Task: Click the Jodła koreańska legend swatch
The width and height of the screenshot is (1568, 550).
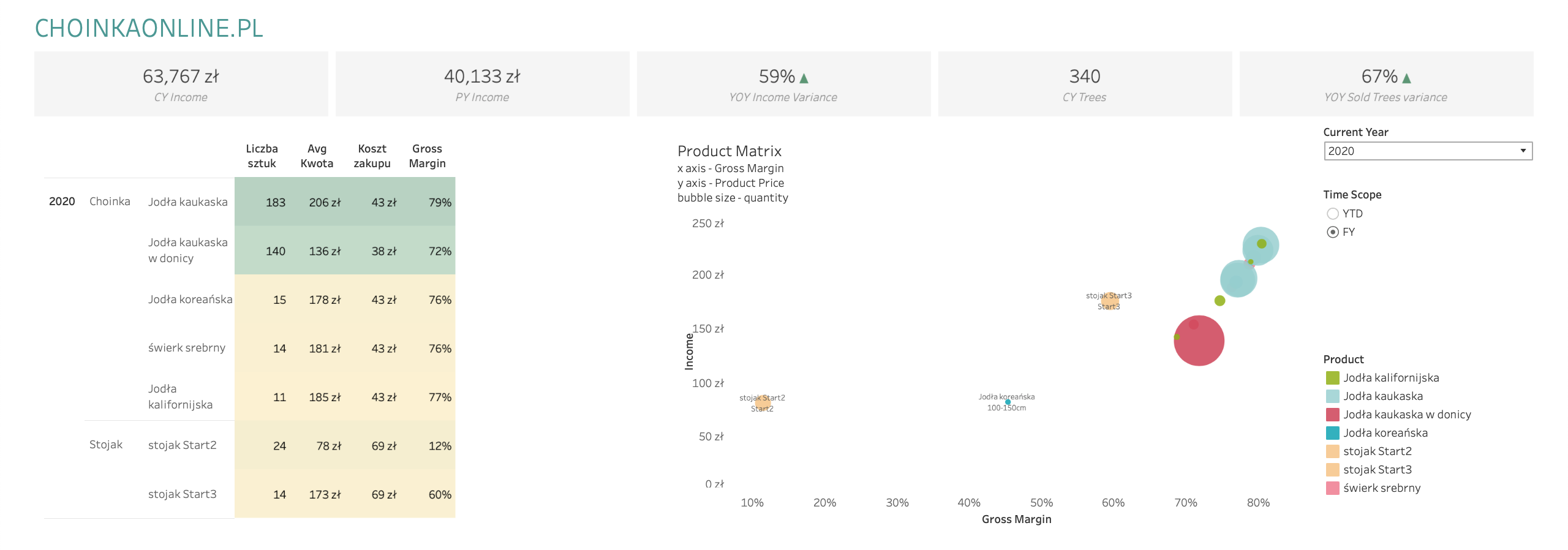Action: pyautogui.click(x=1333, y=433)
